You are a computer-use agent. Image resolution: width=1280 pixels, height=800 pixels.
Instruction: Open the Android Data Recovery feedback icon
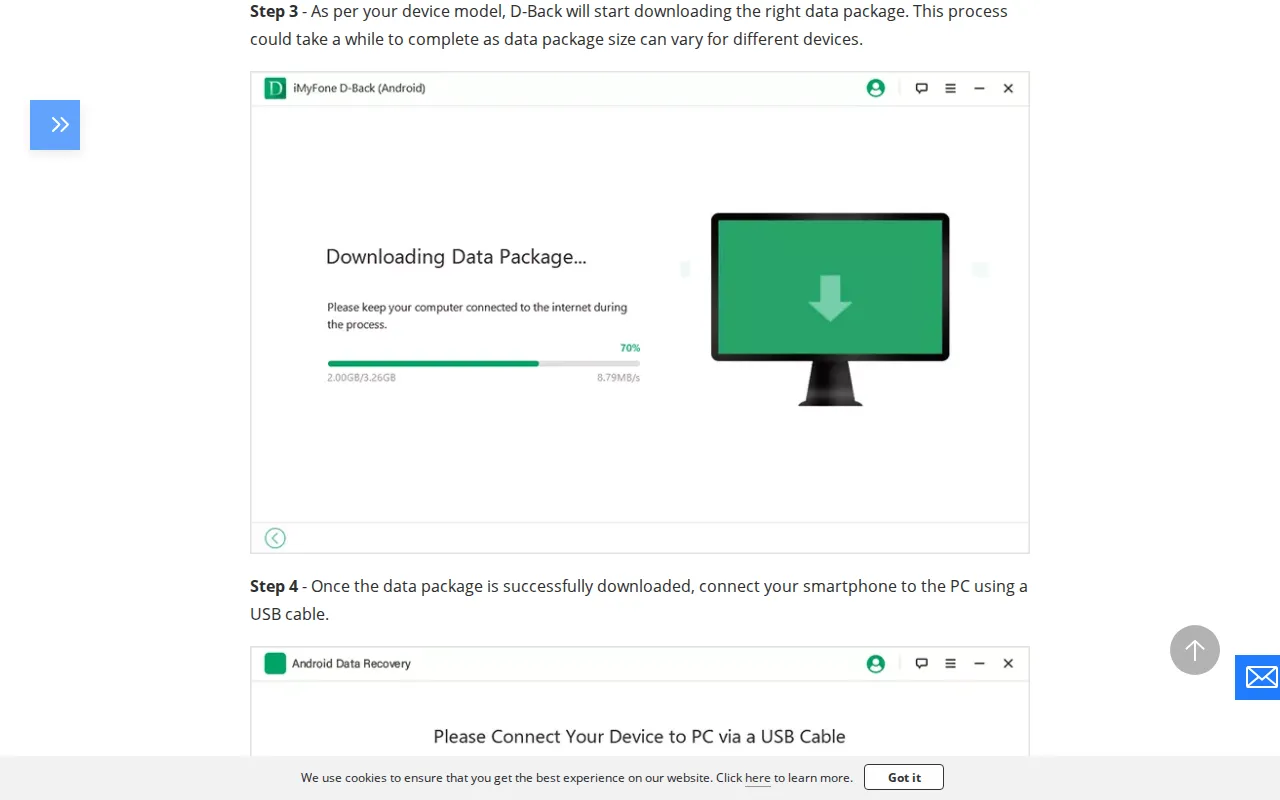tap(922, 663)
